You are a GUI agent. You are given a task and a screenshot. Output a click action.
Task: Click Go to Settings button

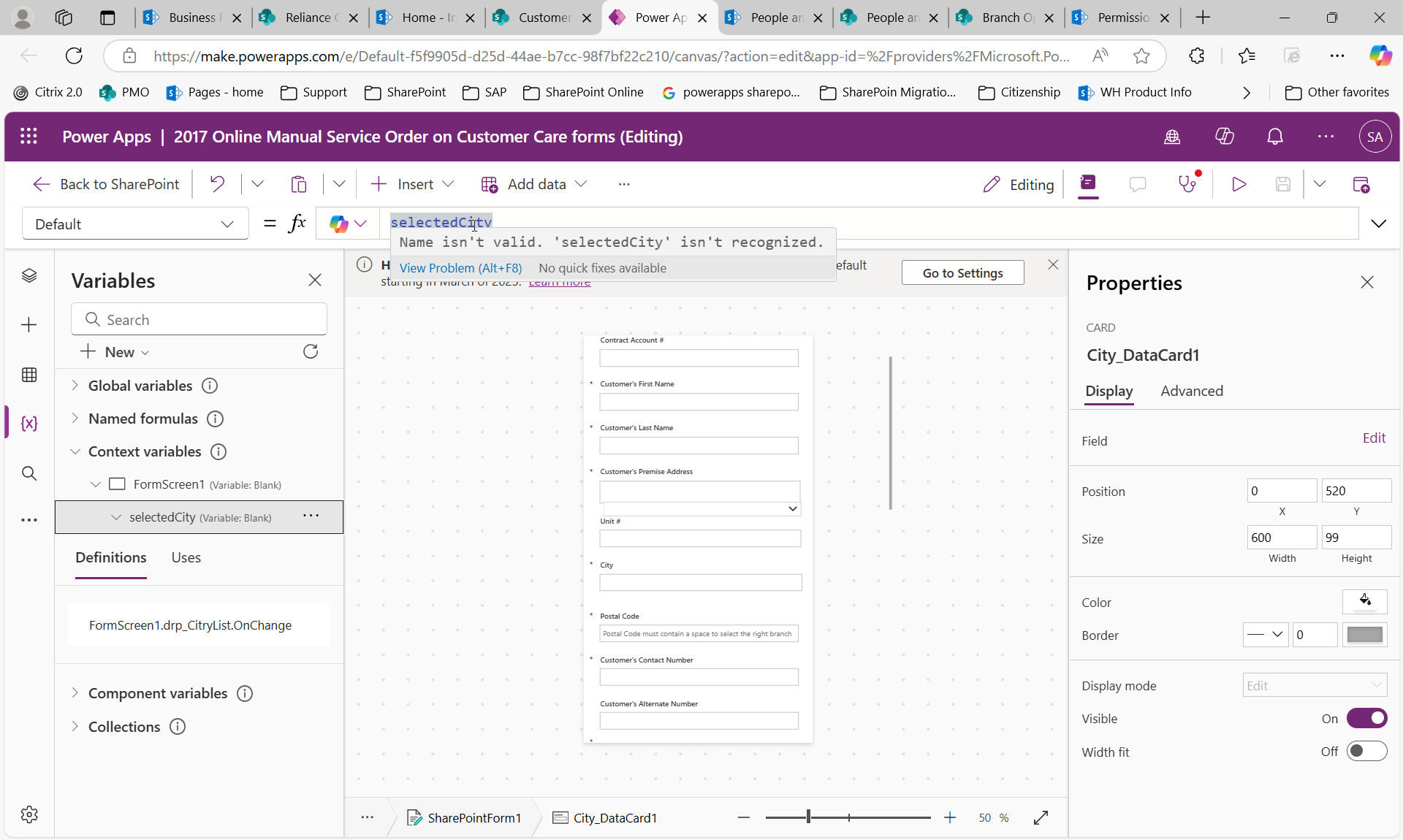[962, 272]
